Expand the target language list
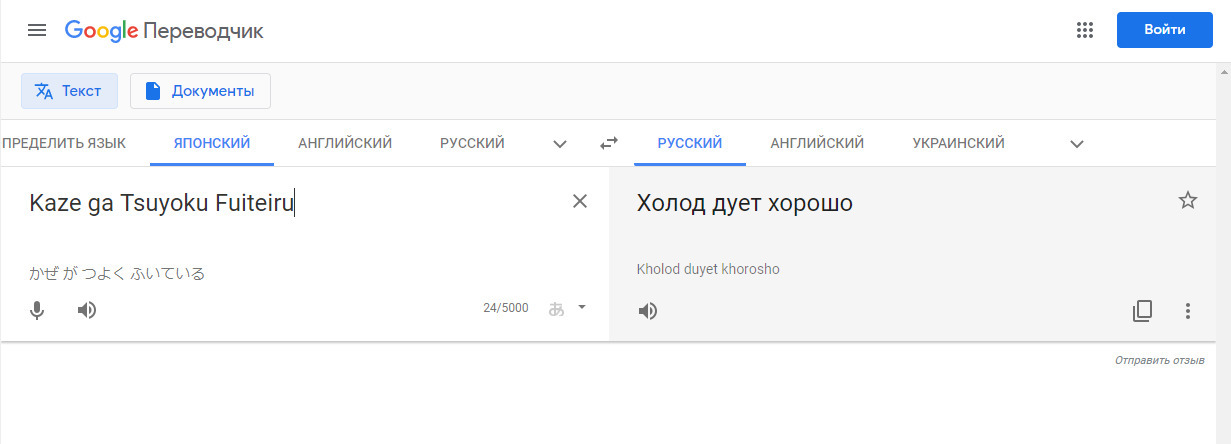Image resolution: width=1231 pixels, height=444 pixels. click(x=1077, y=144)
